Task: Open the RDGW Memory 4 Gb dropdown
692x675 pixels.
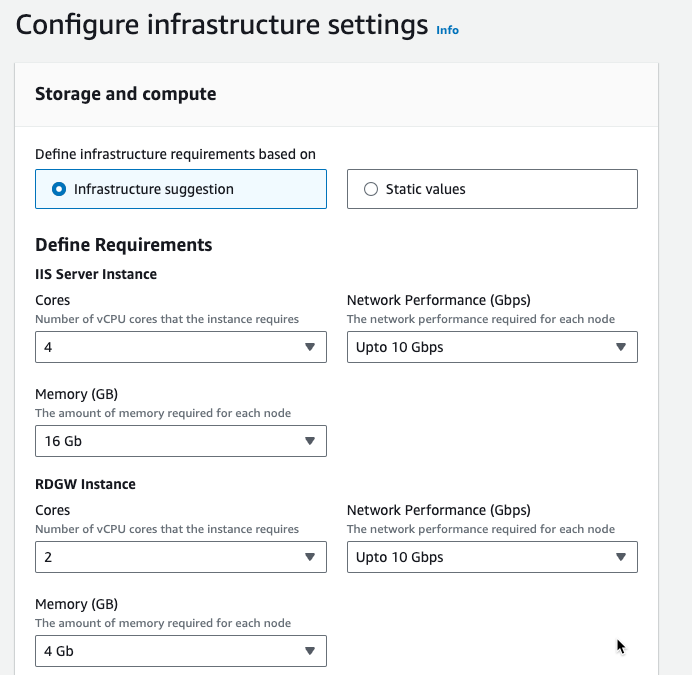Action: 181,651
